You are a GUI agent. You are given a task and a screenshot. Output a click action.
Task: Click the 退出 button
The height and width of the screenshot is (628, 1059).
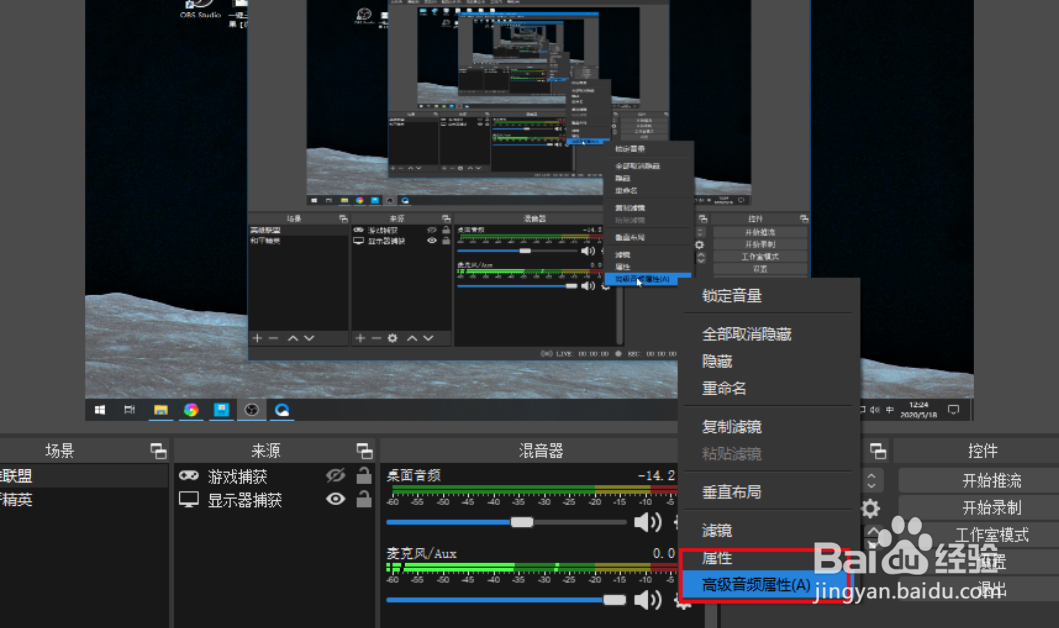point(978,589)
